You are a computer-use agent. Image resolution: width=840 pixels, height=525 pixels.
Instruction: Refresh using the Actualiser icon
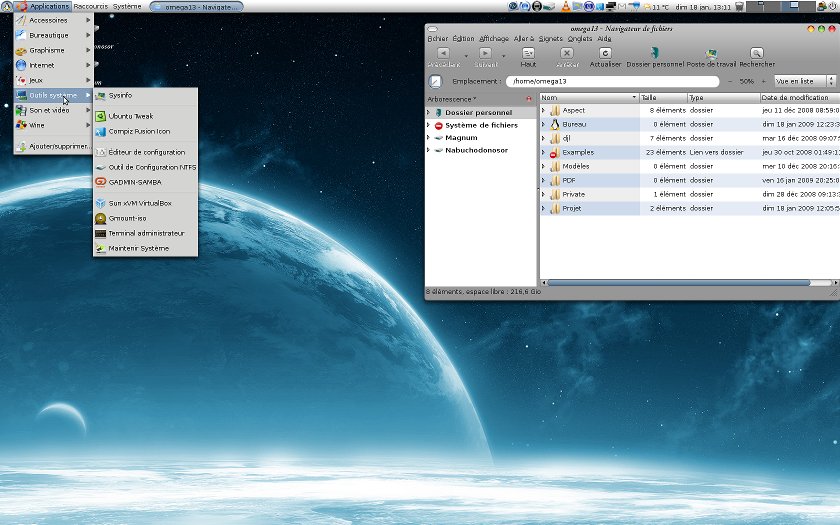click(605, 53)
